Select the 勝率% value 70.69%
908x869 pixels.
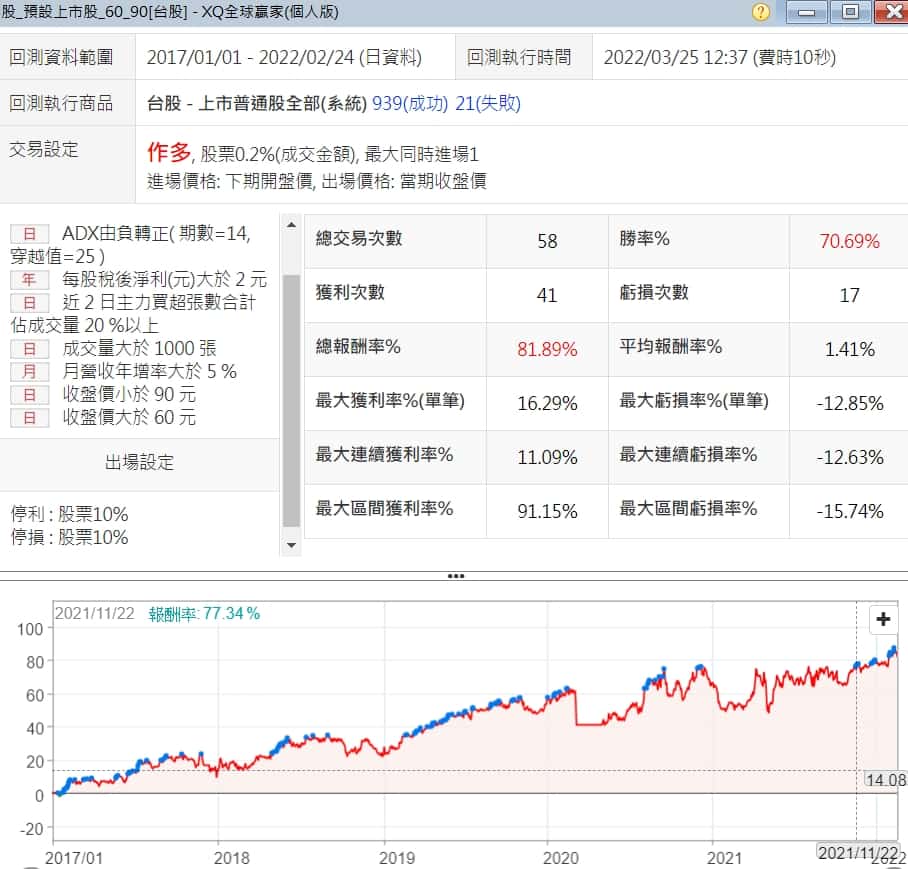coord(849,241)
